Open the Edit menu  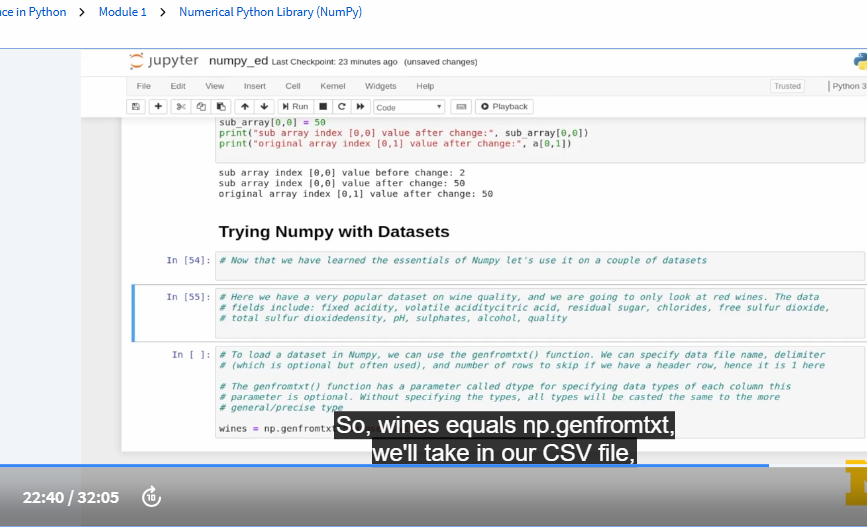click(178, 86)
